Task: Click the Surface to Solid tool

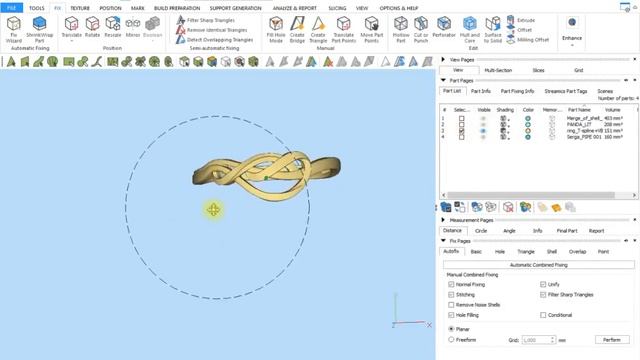Action: pos(493,29)
